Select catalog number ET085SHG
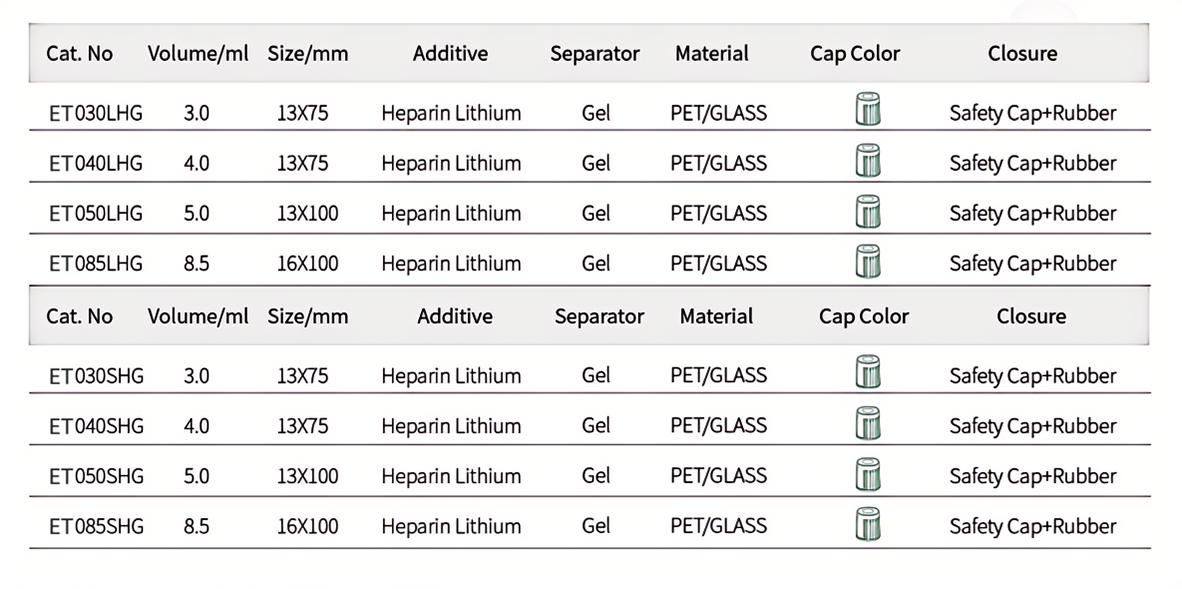The height and width of the screenshot is (589, 1182). tap(96, 526)
